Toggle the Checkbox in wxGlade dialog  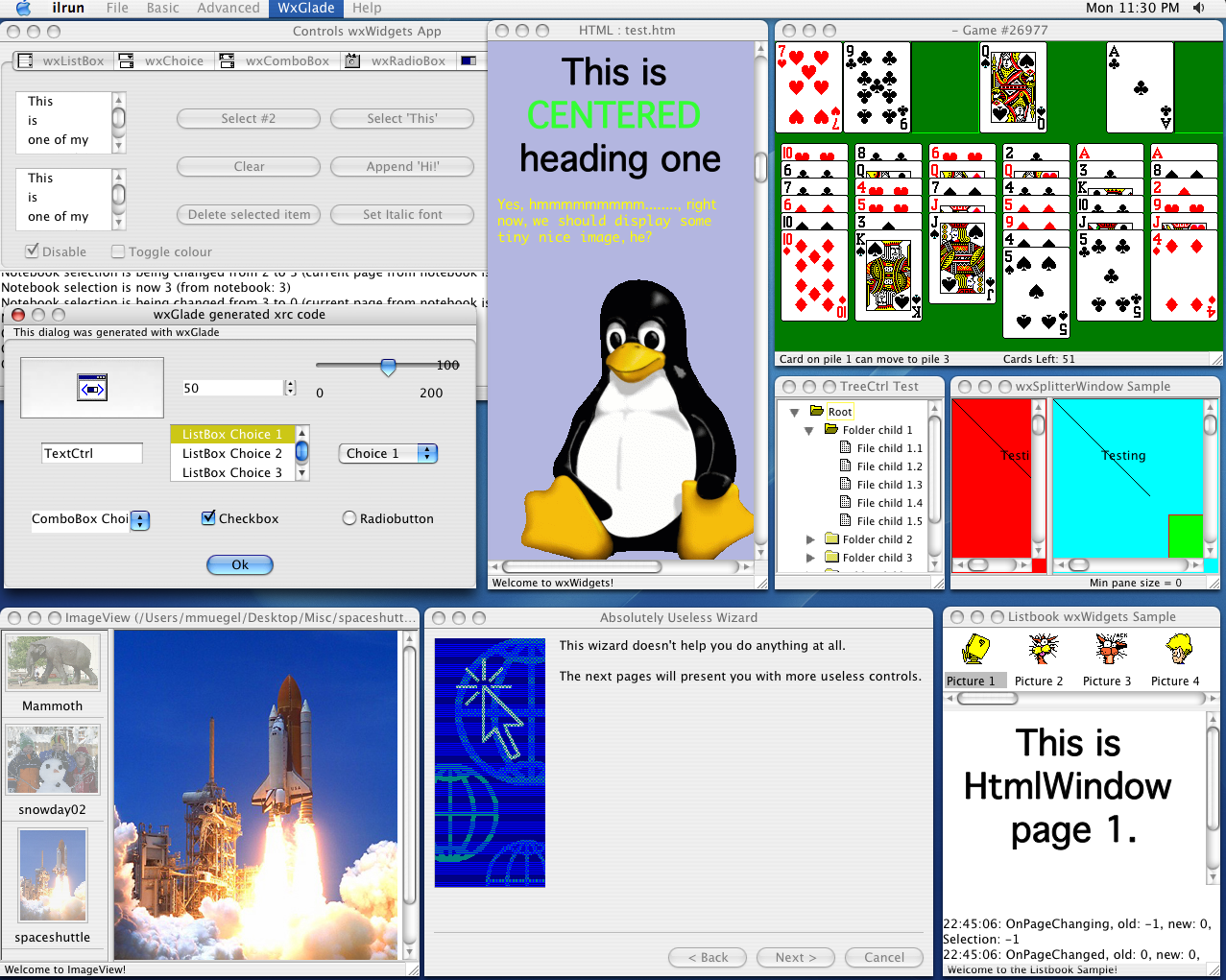(x=208, y=518)
